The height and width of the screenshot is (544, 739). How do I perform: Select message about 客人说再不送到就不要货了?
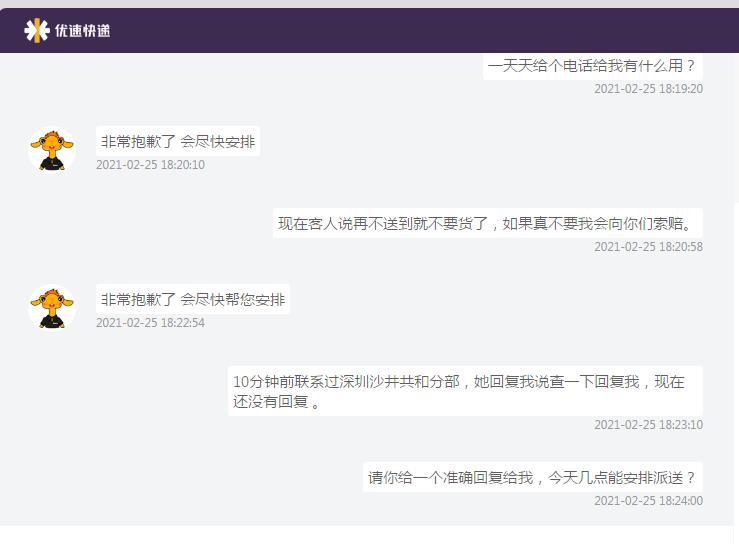[x=488, y=223]
